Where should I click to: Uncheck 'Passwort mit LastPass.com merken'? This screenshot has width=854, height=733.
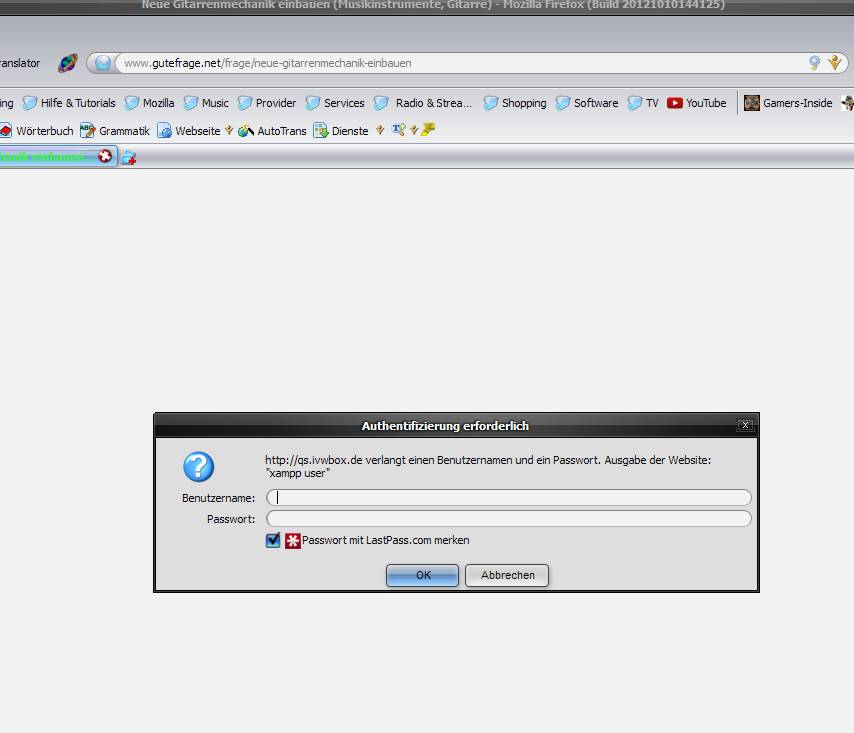272,540
